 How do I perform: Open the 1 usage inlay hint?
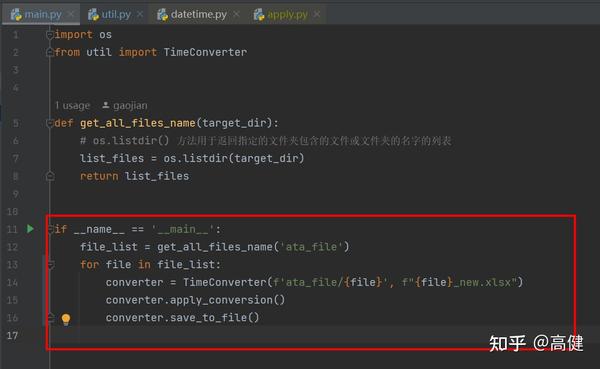(x=72, y=105)
